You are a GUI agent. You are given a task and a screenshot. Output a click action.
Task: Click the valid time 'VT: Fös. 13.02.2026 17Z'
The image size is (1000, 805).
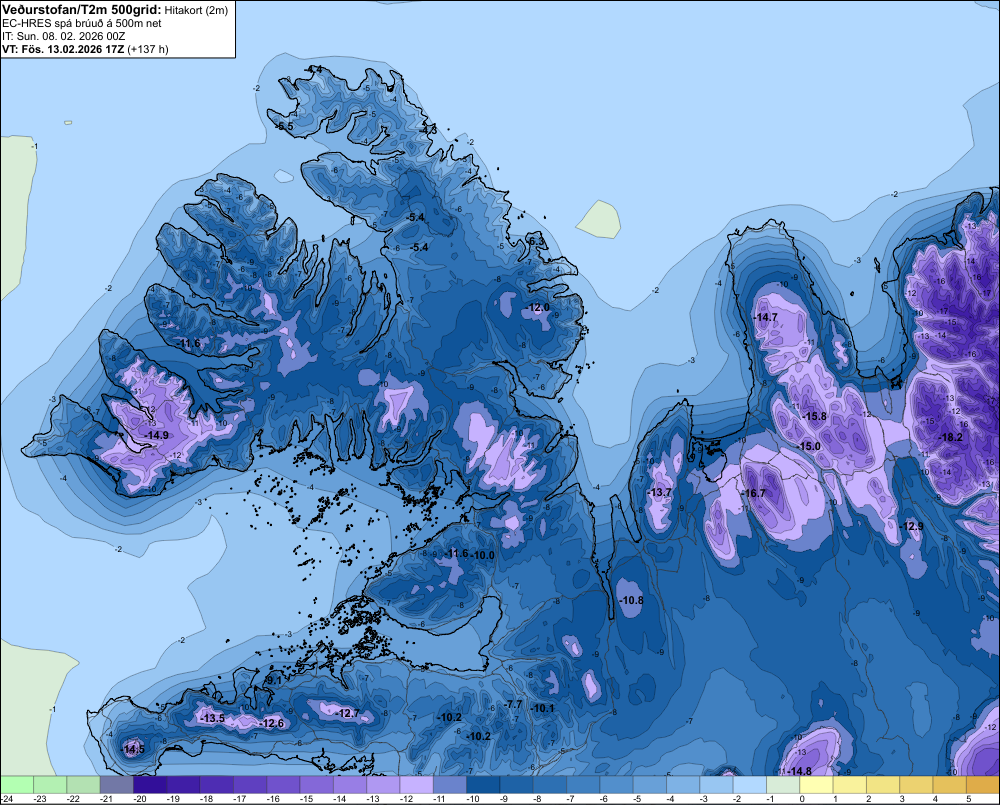(63, 49)
